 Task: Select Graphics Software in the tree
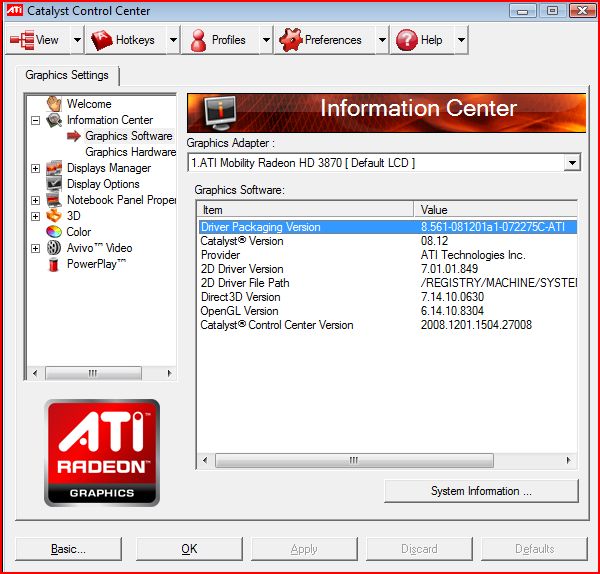click(129, 136)
